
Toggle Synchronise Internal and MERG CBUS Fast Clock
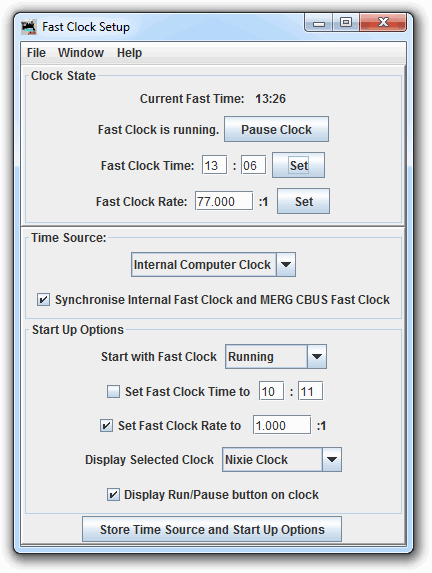coord(43,300)
